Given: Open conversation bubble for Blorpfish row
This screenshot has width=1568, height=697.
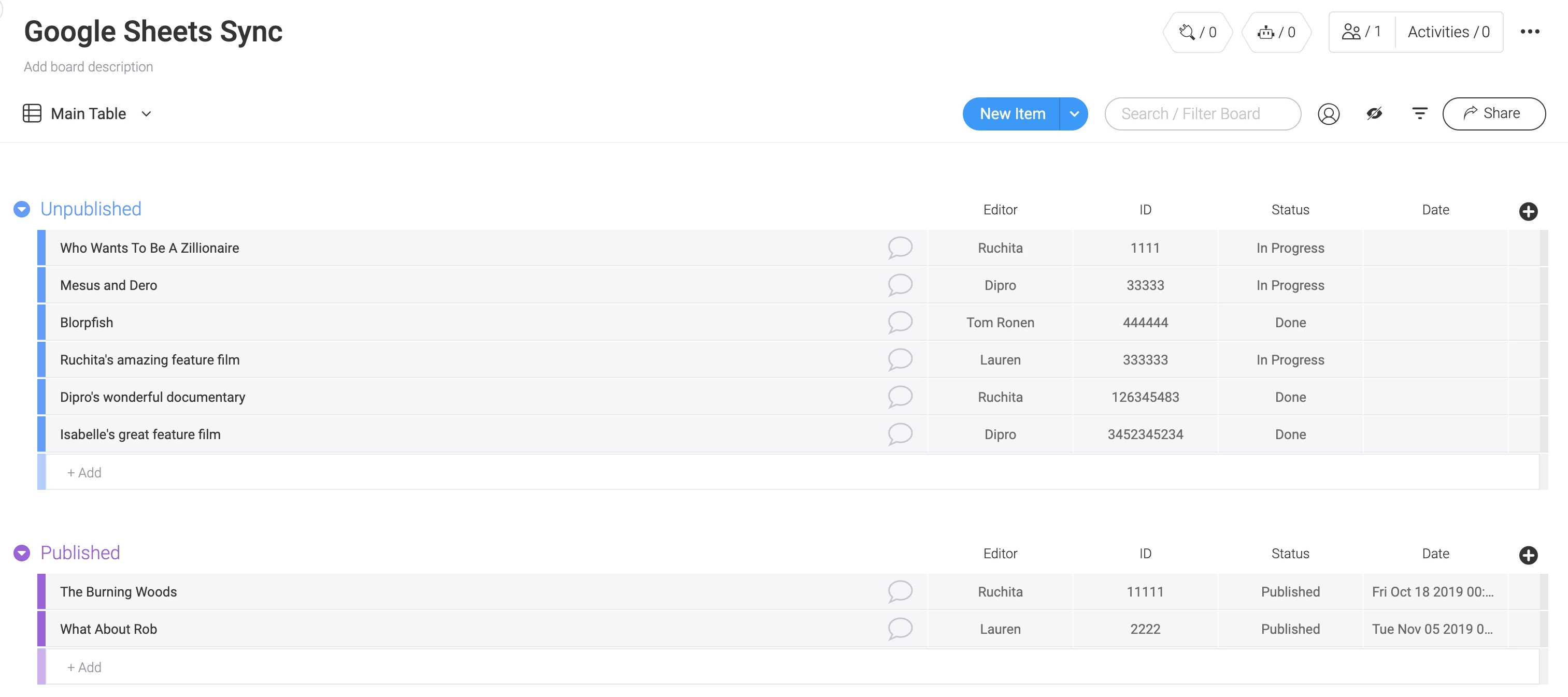Looking at the screenshot, I should pyautogui.click(x=899, y=322).
